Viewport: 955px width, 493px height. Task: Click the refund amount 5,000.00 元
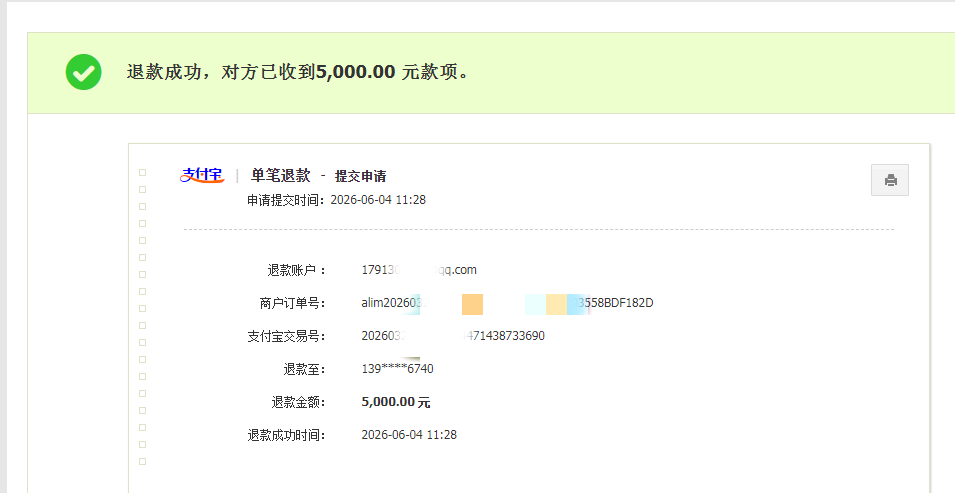(396, 402)
